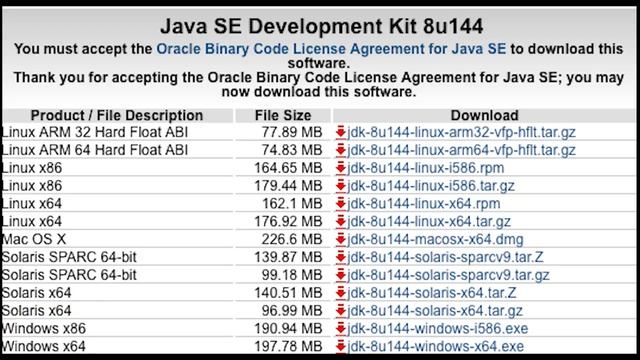Download the jdk-8u144-linux-x64.tar.gz file
This screenshot has height=360, width=640.
(429, 222)
